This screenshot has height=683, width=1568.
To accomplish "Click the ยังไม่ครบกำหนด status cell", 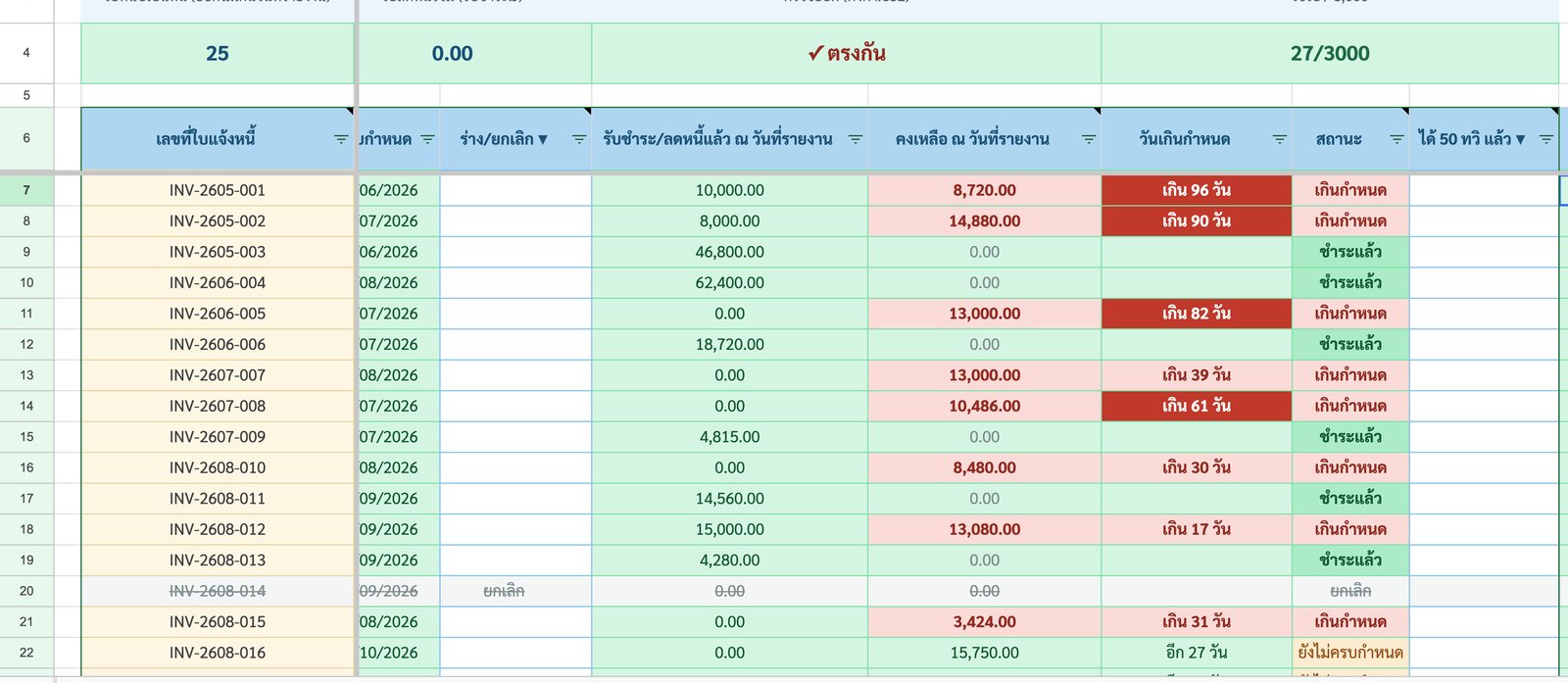I will point(1350,653).
